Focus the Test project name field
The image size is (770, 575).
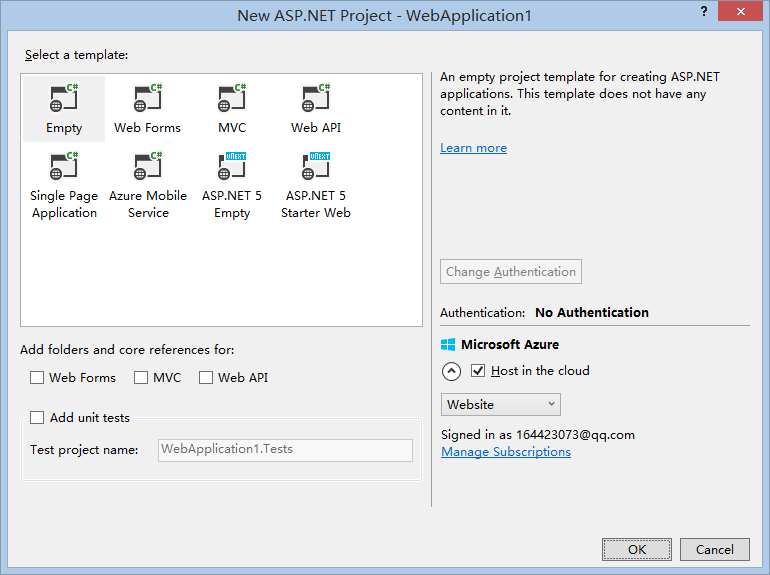(285, 450)
